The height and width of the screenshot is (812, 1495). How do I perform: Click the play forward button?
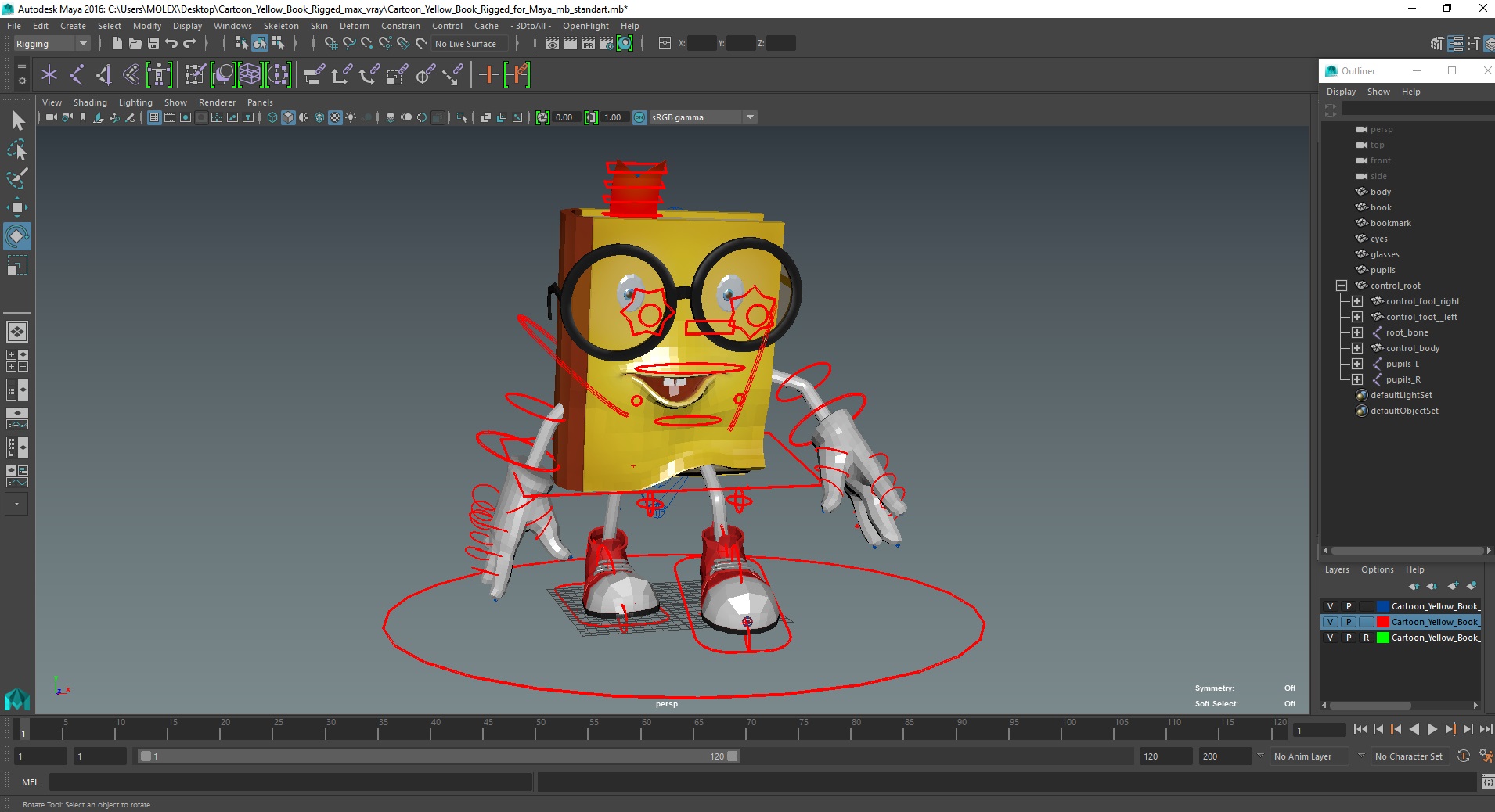coord(1432,729)
